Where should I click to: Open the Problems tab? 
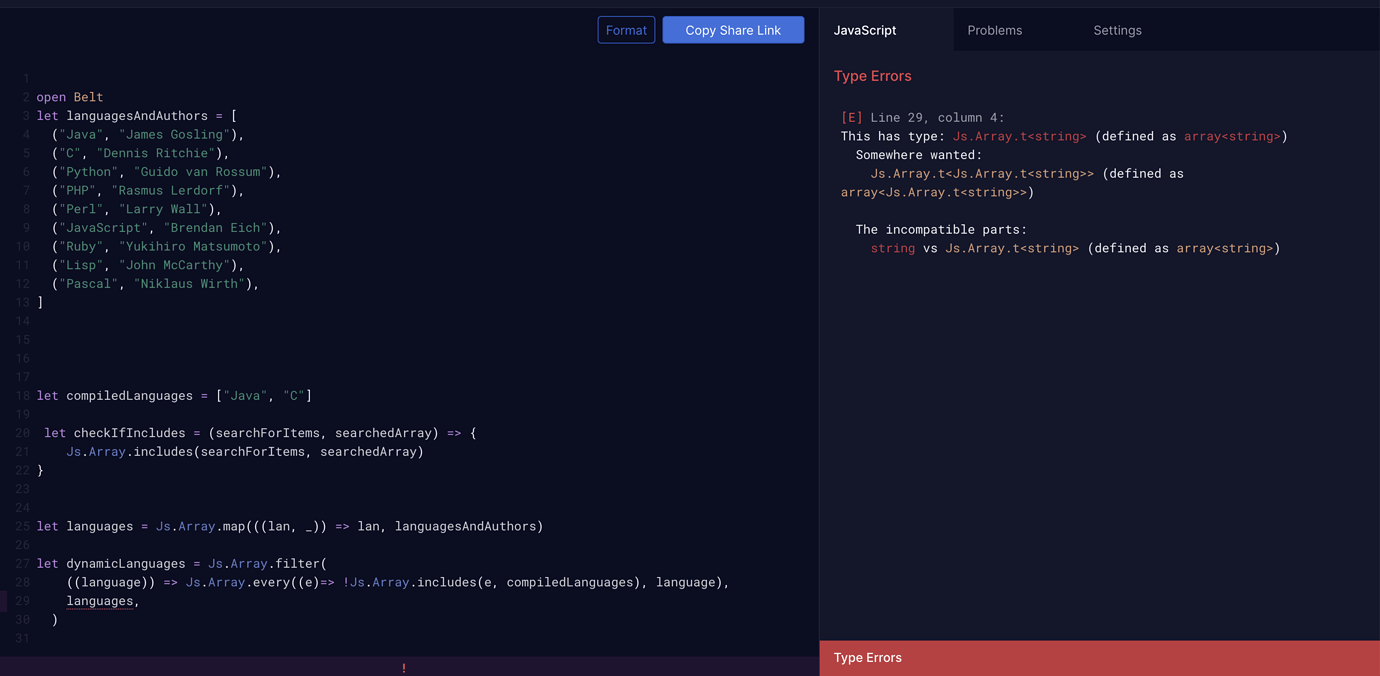pos(994,30)
